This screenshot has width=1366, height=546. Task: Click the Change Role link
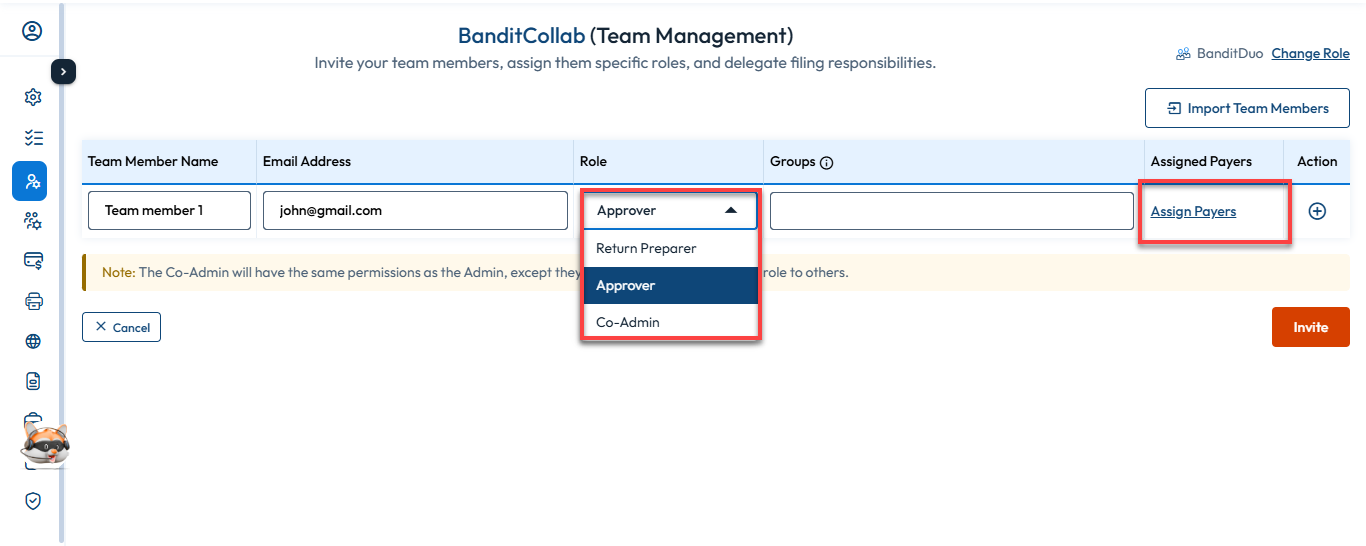(x=1310, y=54)
